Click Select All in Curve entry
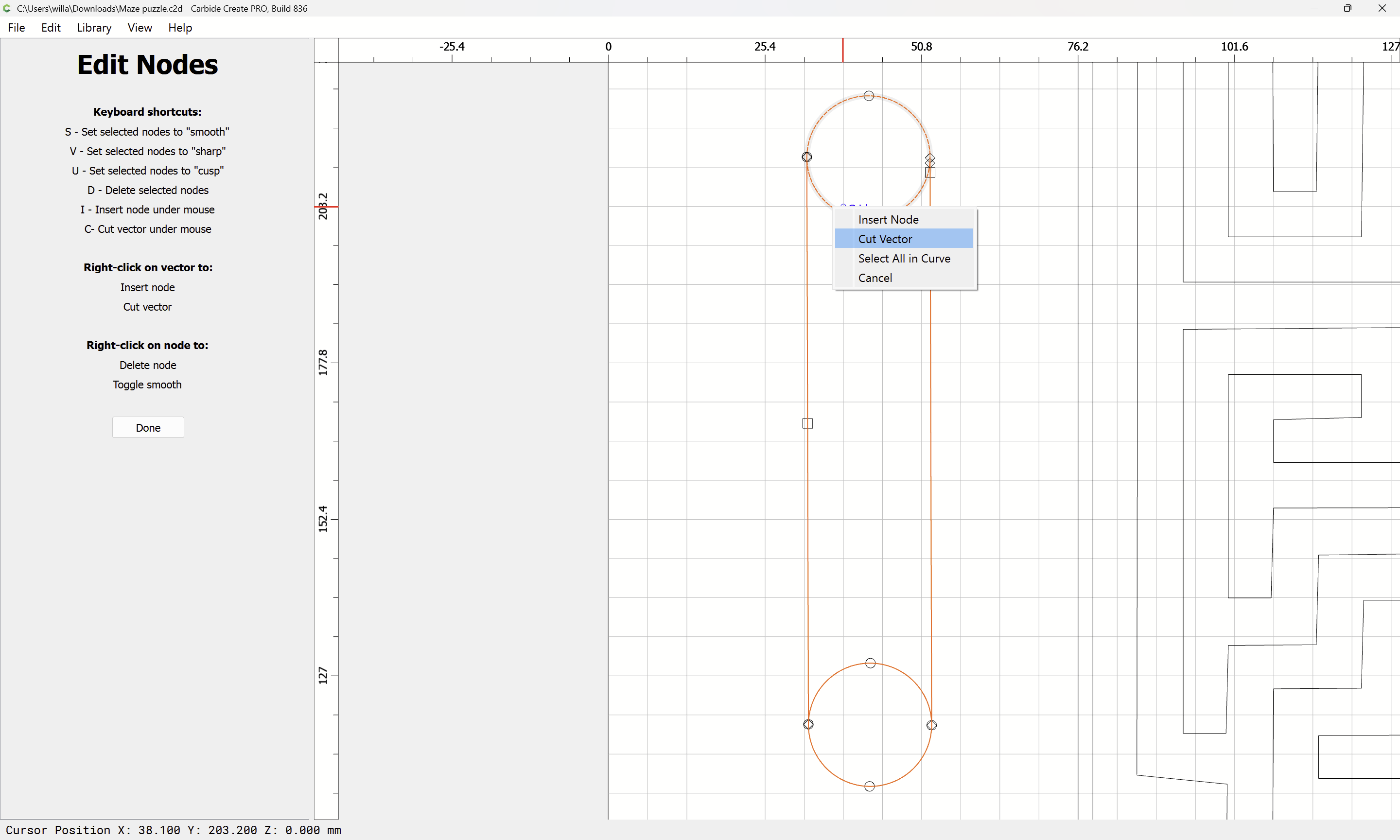 pos(904,259)
